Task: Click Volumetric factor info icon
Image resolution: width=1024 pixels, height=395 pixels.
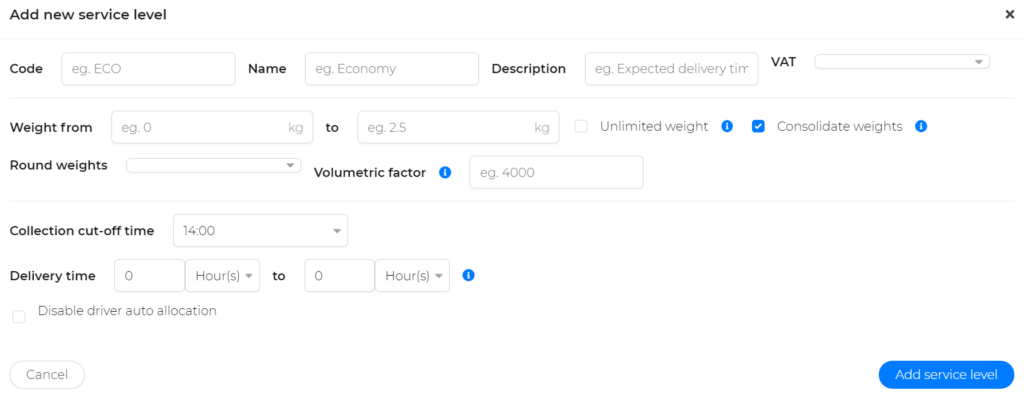Action: click(x=445, y=172)
